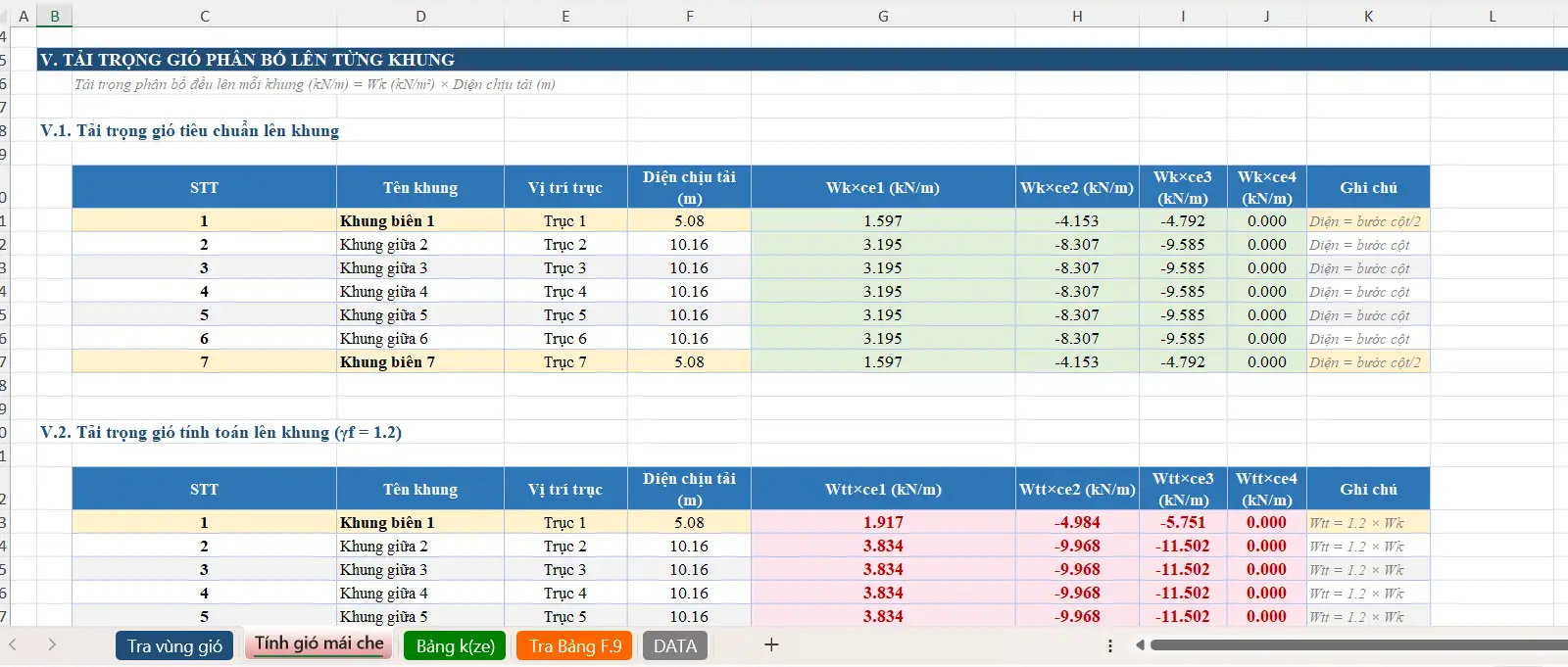Screen dimensions: 1568x667
Task: Click the cell with value 1.917
Action: coord(883,522)
